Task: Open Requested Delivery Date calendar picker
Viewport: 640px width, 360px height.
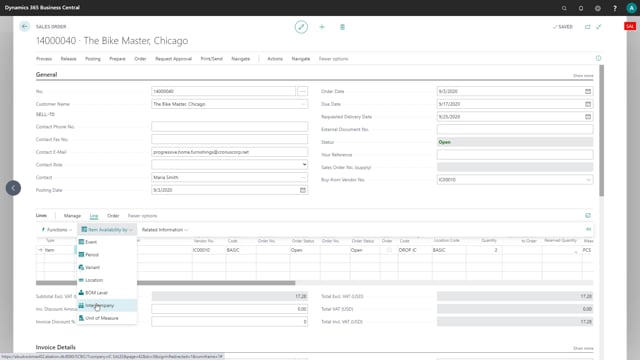Action: tap(588, 117)
